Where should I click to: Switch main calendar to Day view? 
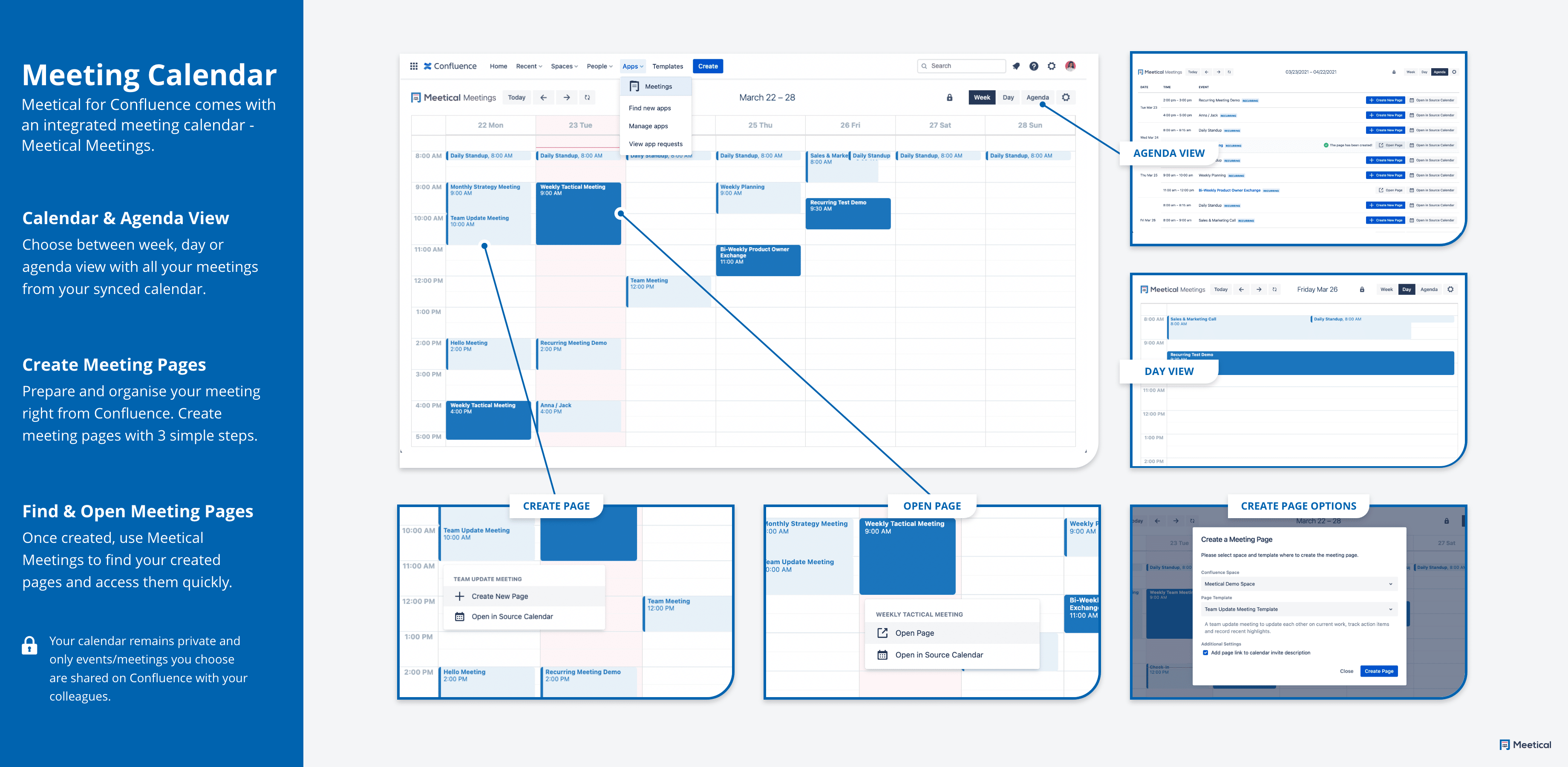point(1008,98)
